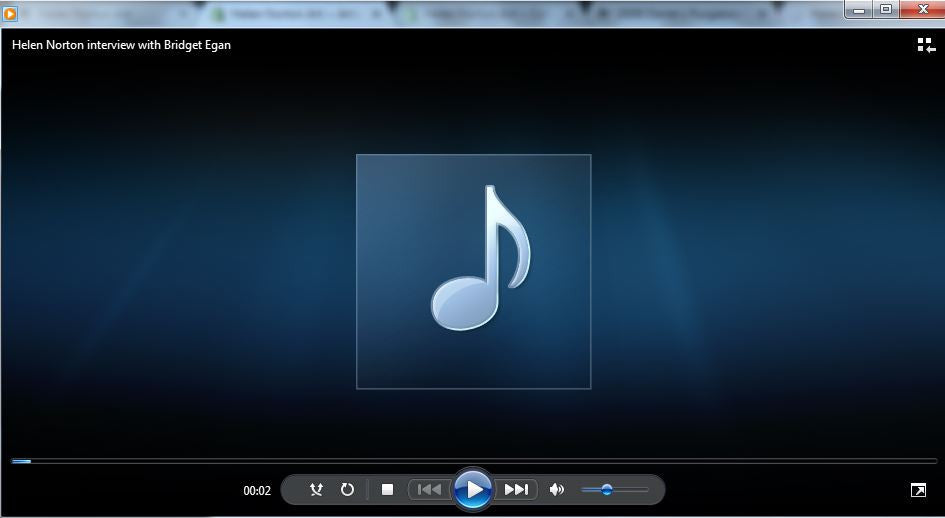This screenshot has height=518, width=945.
Task: Click the right end of the volume track
Action: [x=645, y=490]
